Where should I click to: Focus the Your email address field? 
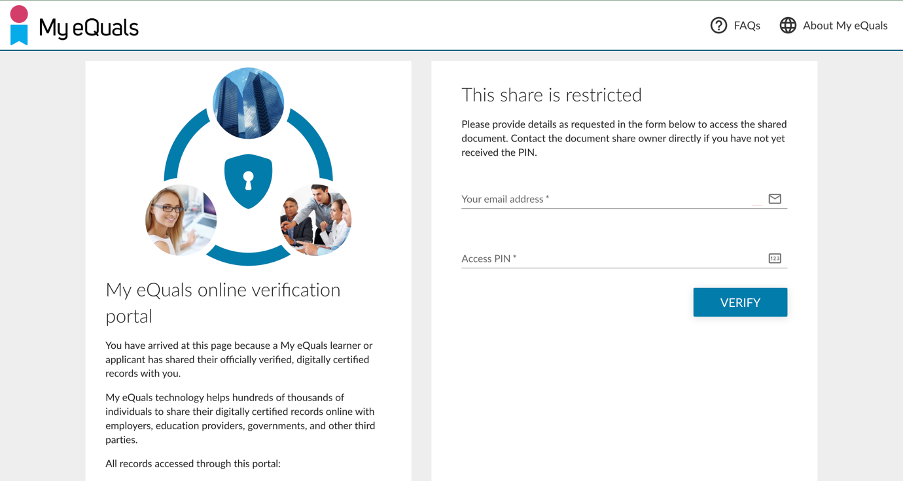tap(624, 199)
